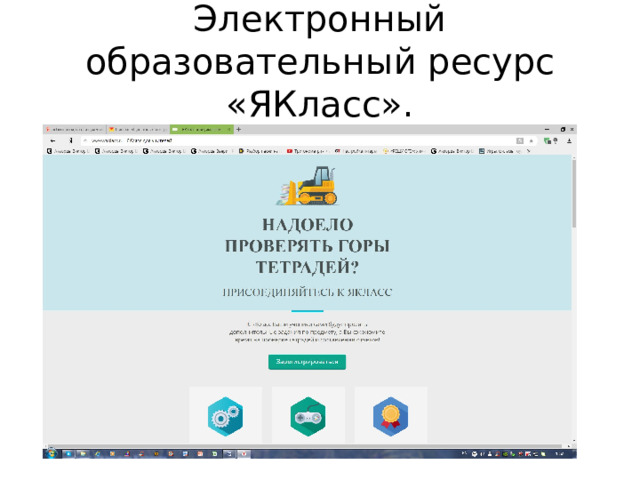
Task: Click the gamepad hexagon icon card
Action: click(x=308, y=416)
